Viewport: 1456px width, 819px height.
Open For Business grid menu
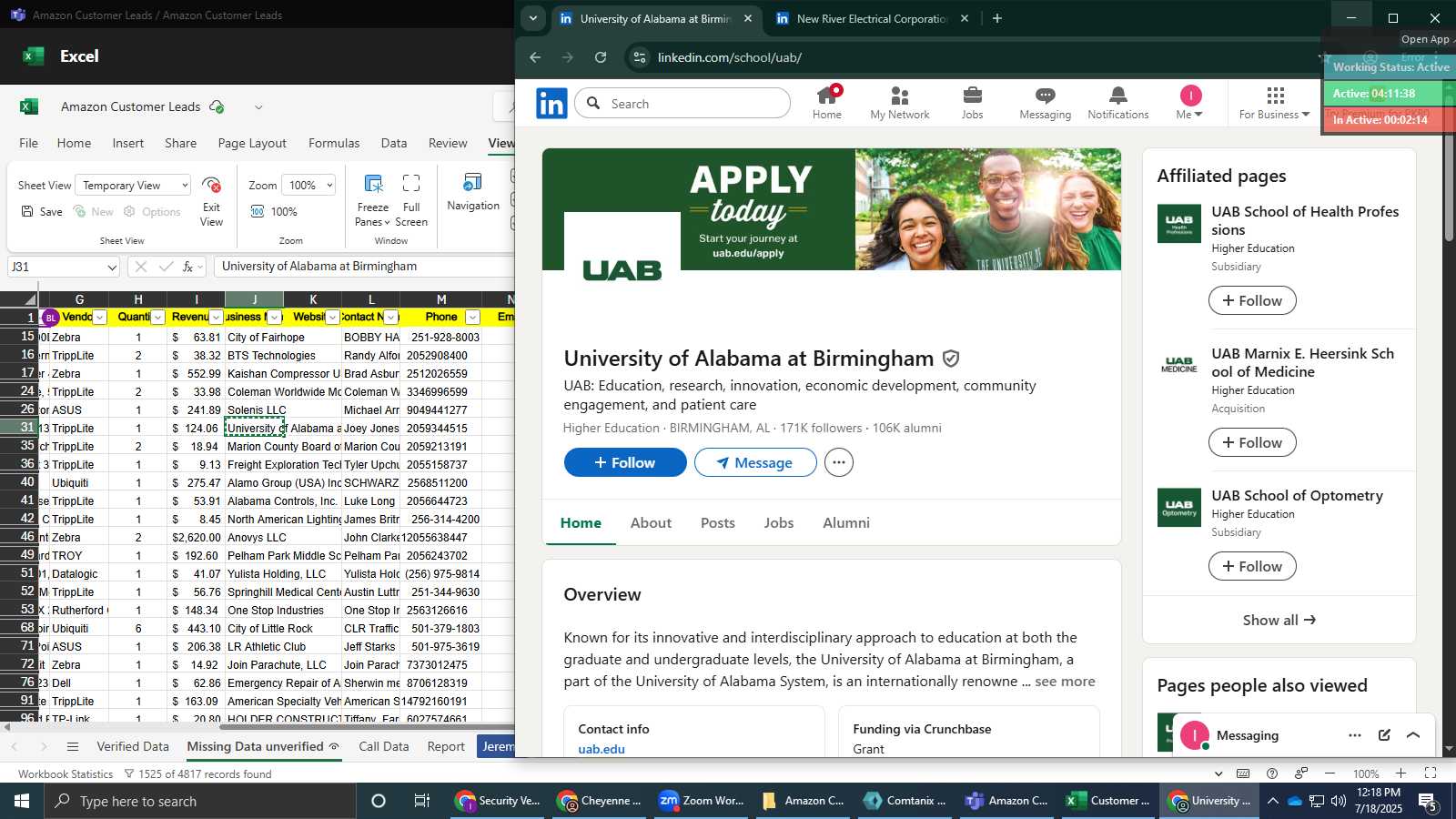1274,103
